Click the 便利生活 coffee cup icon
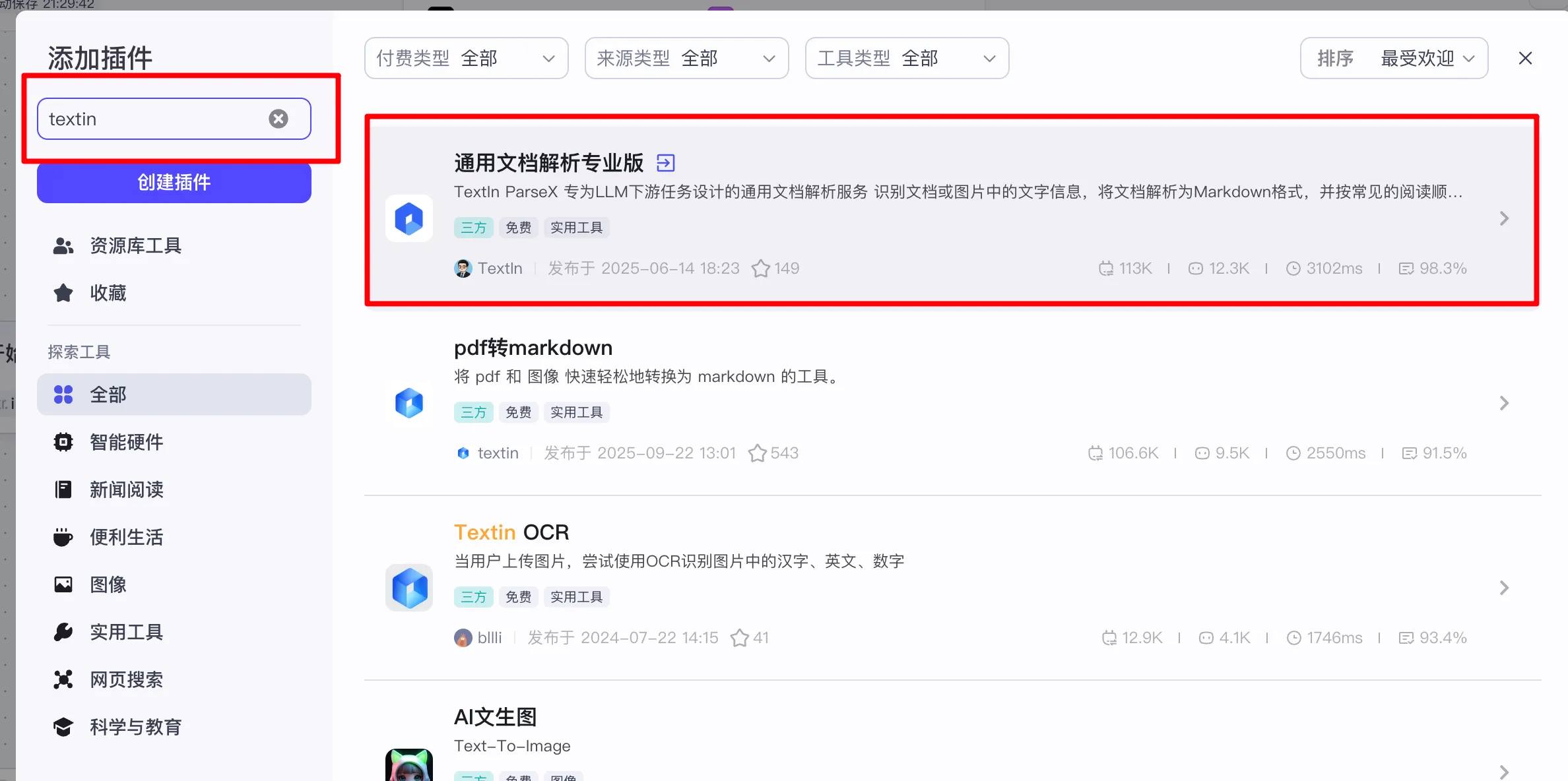 (63, 537)
